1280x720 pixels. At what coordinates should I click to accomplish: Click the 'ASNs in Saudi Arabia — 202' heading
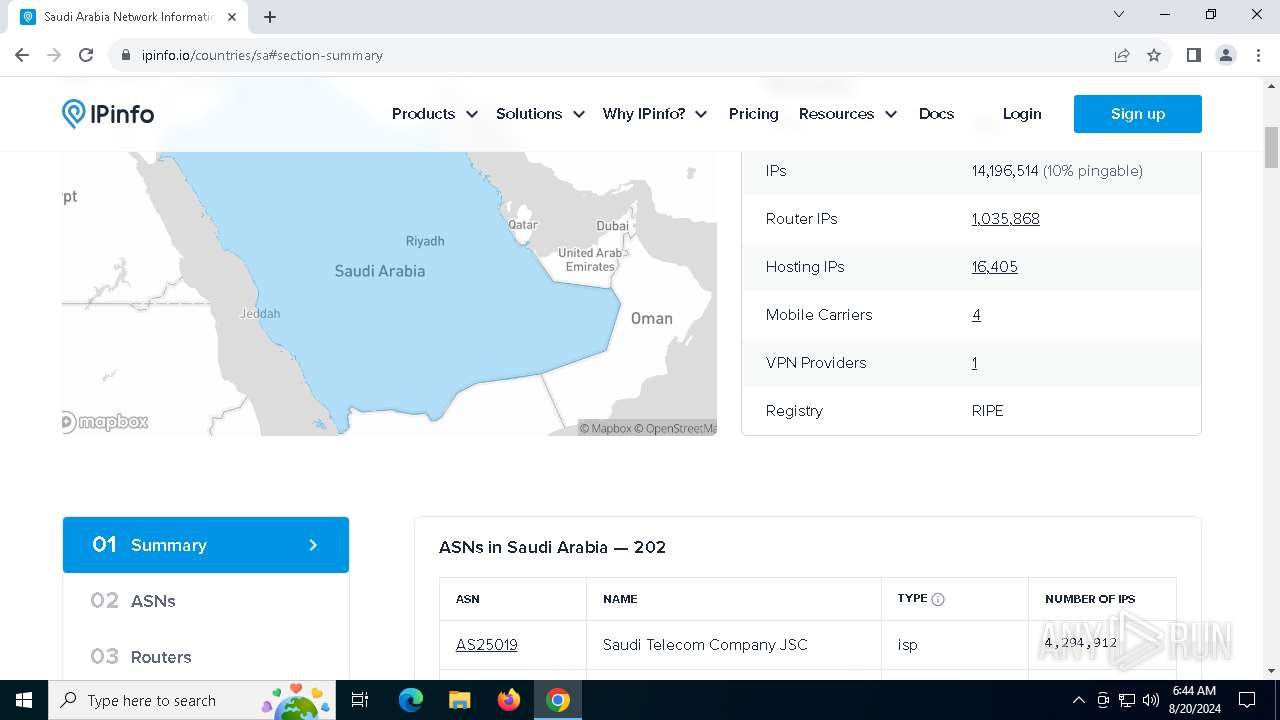pyautogui.click(x=552, y=547)
